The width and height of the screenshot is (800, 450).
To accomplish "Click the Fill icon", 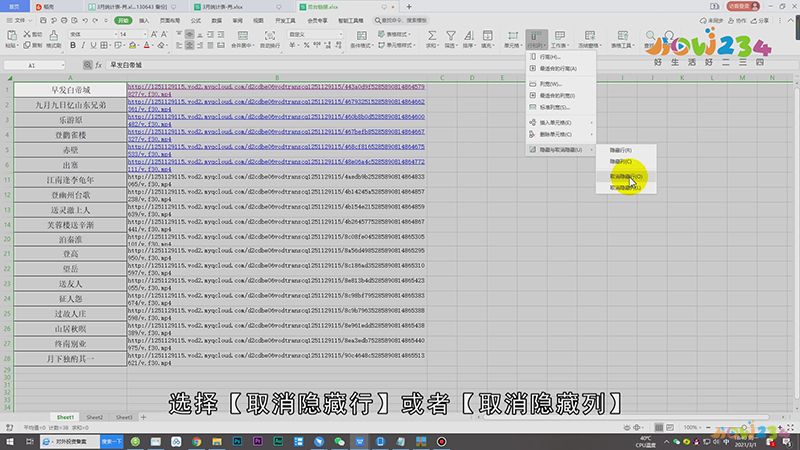I will (487, 36).
